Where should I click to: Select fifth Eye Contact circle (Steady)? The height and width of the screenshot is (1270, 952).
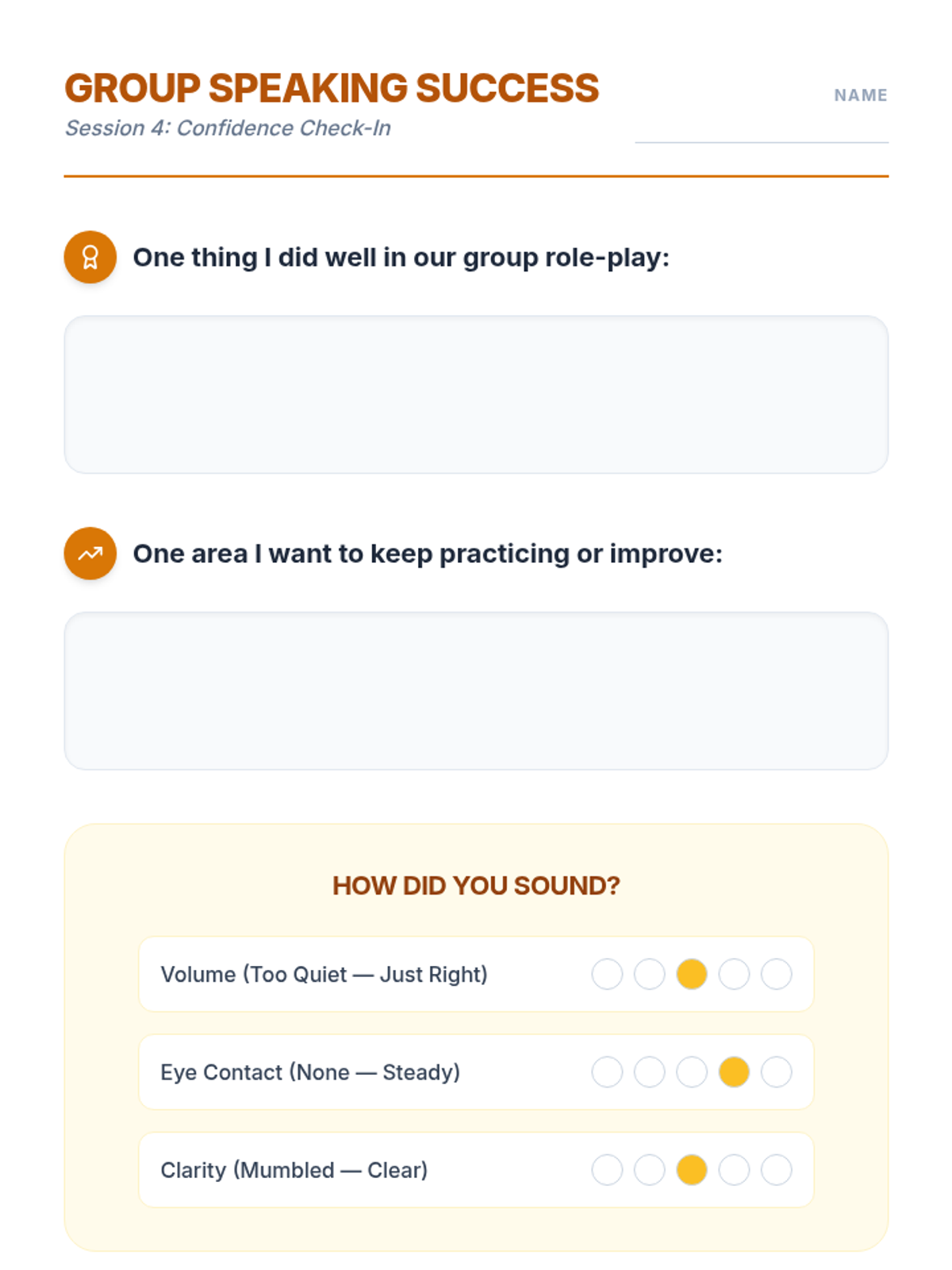(x=776, y=1072)
